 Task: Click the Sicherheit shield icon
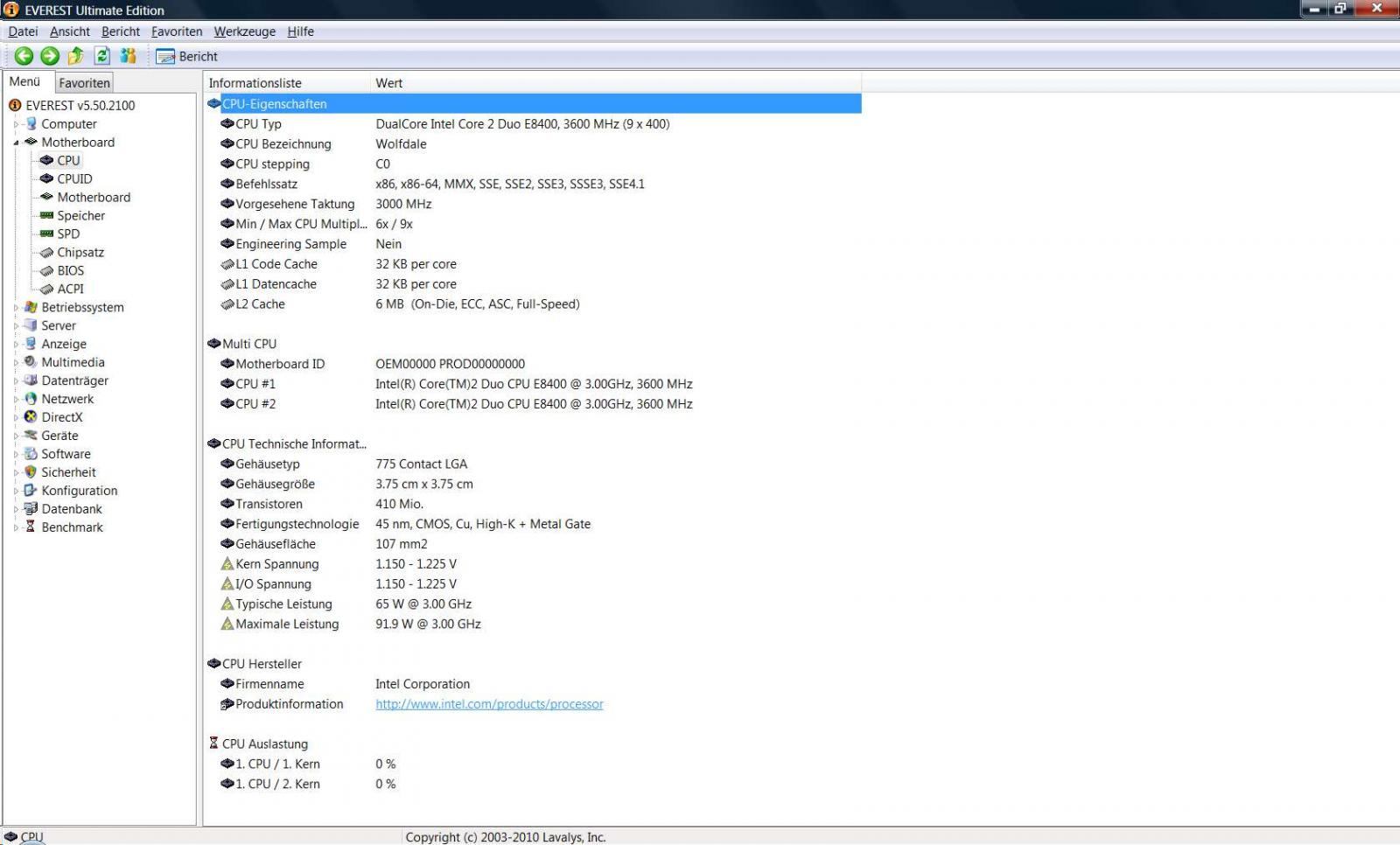click(x=31, y=472)
